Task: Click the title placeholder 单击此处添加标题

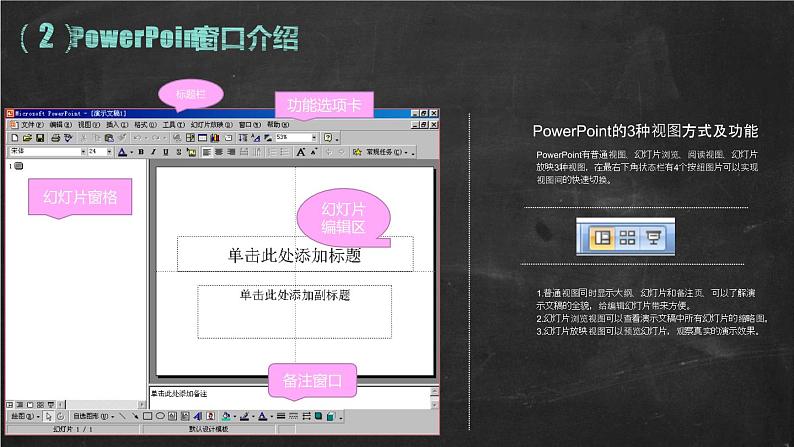Action: 295,255
